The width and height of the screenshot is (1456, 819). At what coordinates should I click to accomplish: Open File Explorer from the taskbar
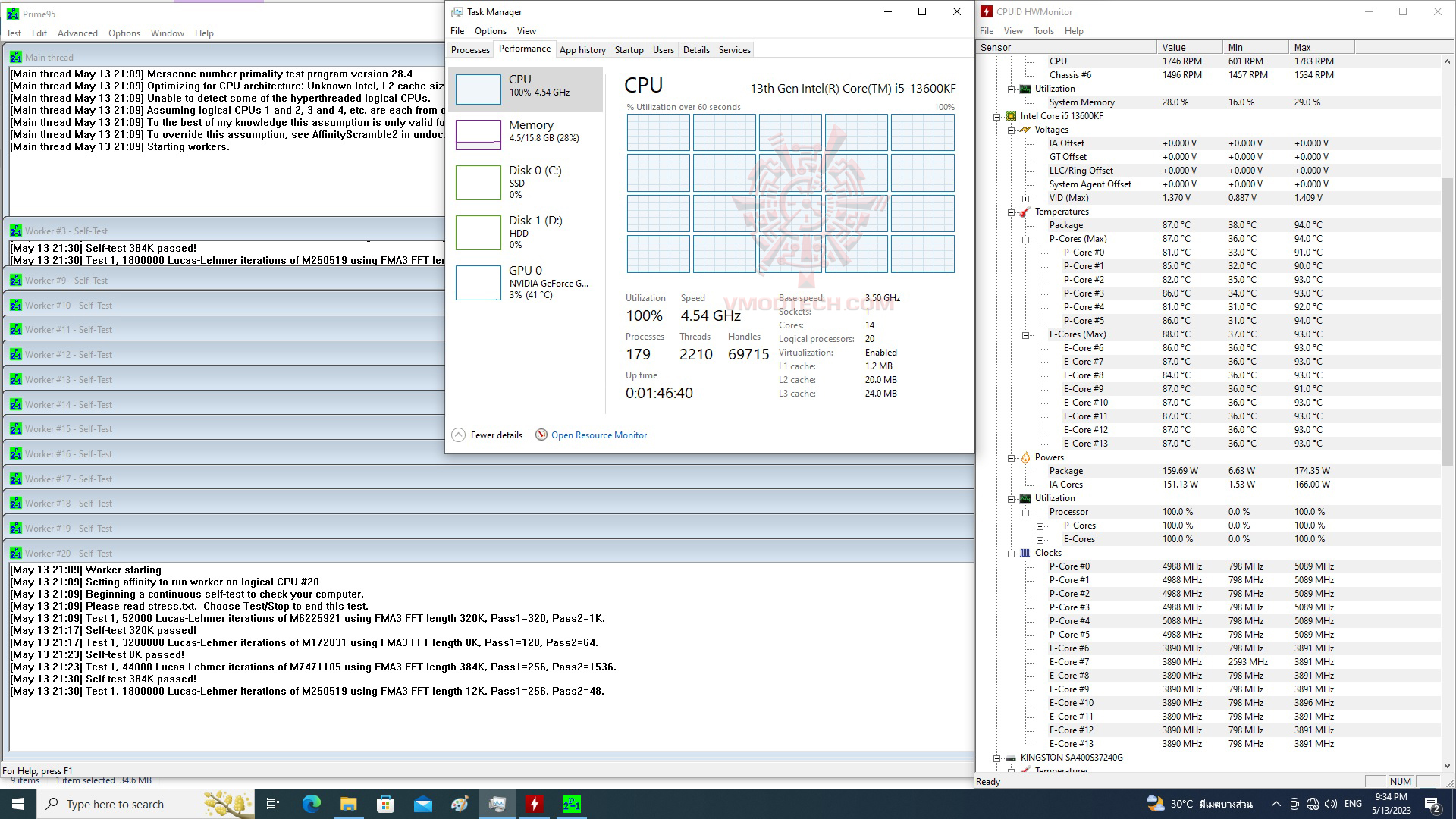pos(348,804)
